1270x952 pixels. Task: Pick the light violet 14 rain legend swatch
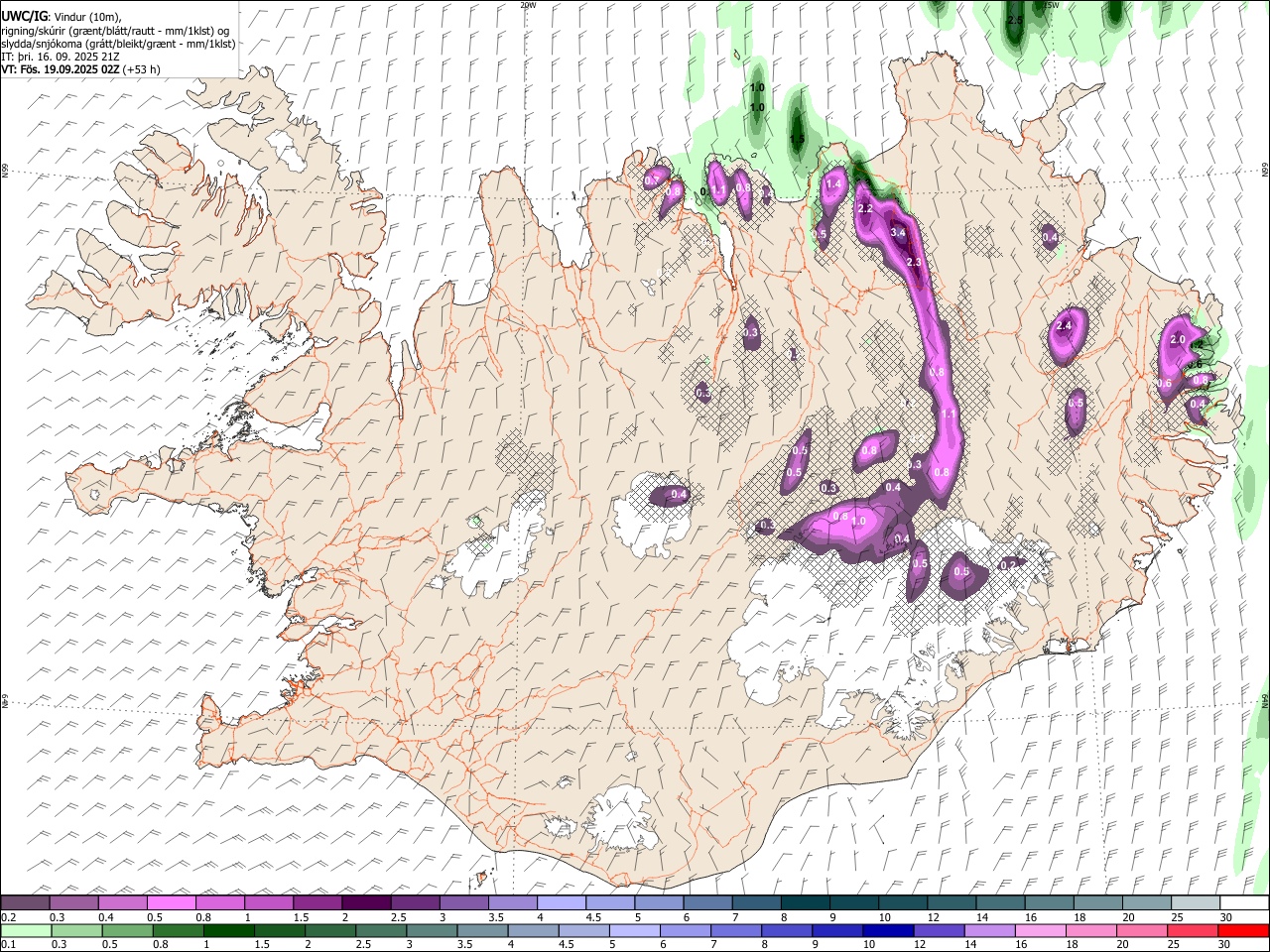pyautogui.click(x=989, y=931)
